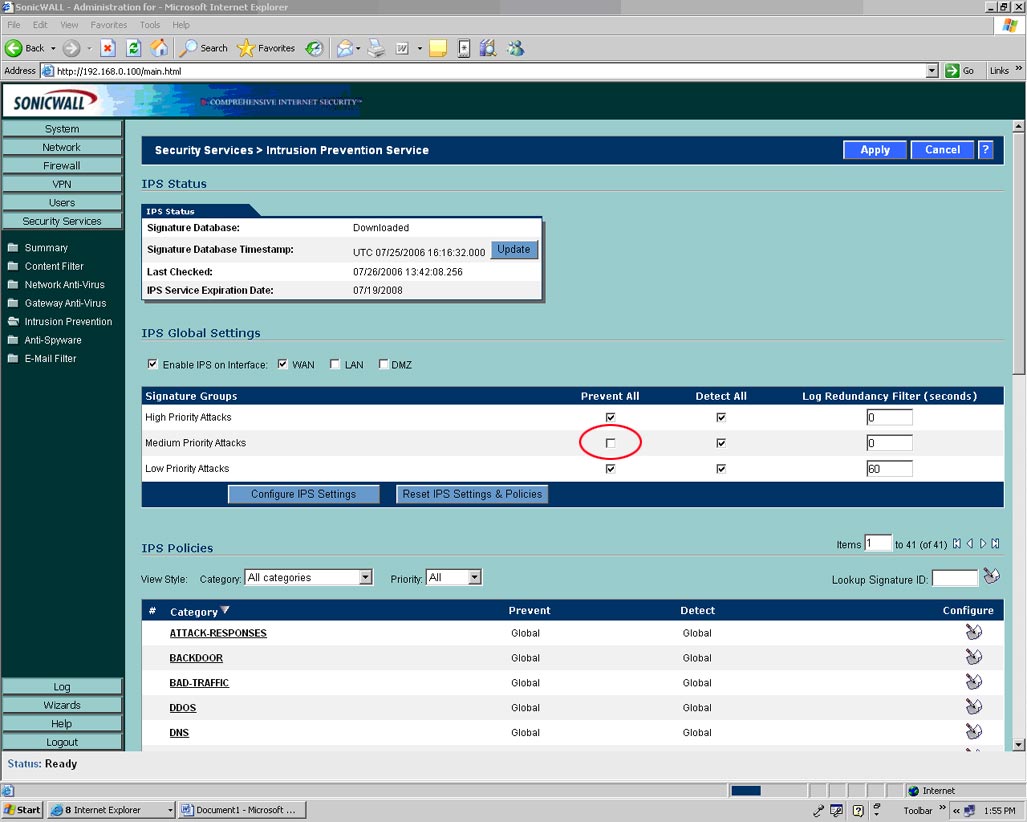This screenshot has height=822, width=1027.
Task: Click the Messenger people icon in toolbar
Action: click(516, 48)
